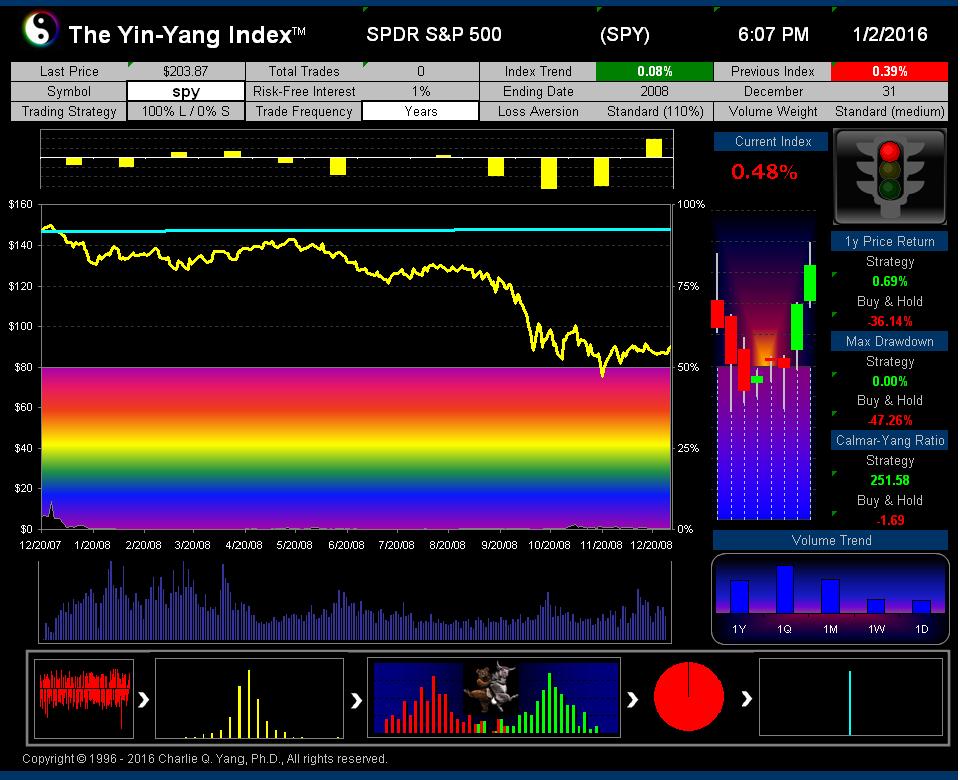
Task: Click the Risk-Free Interest 1% value
Action: 420,91
